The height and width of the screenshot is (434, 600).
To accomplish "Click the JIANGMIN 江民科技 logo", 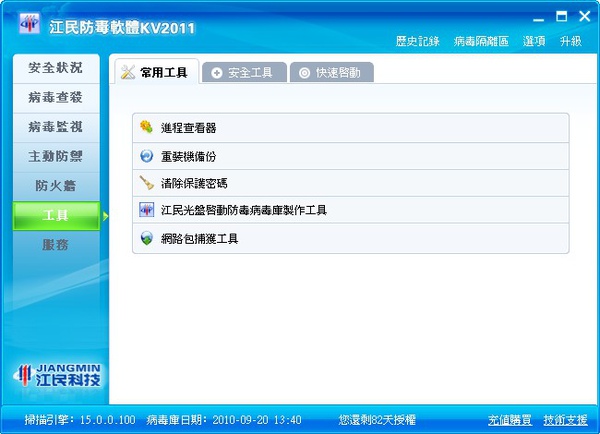I will (x=57, y=375).
